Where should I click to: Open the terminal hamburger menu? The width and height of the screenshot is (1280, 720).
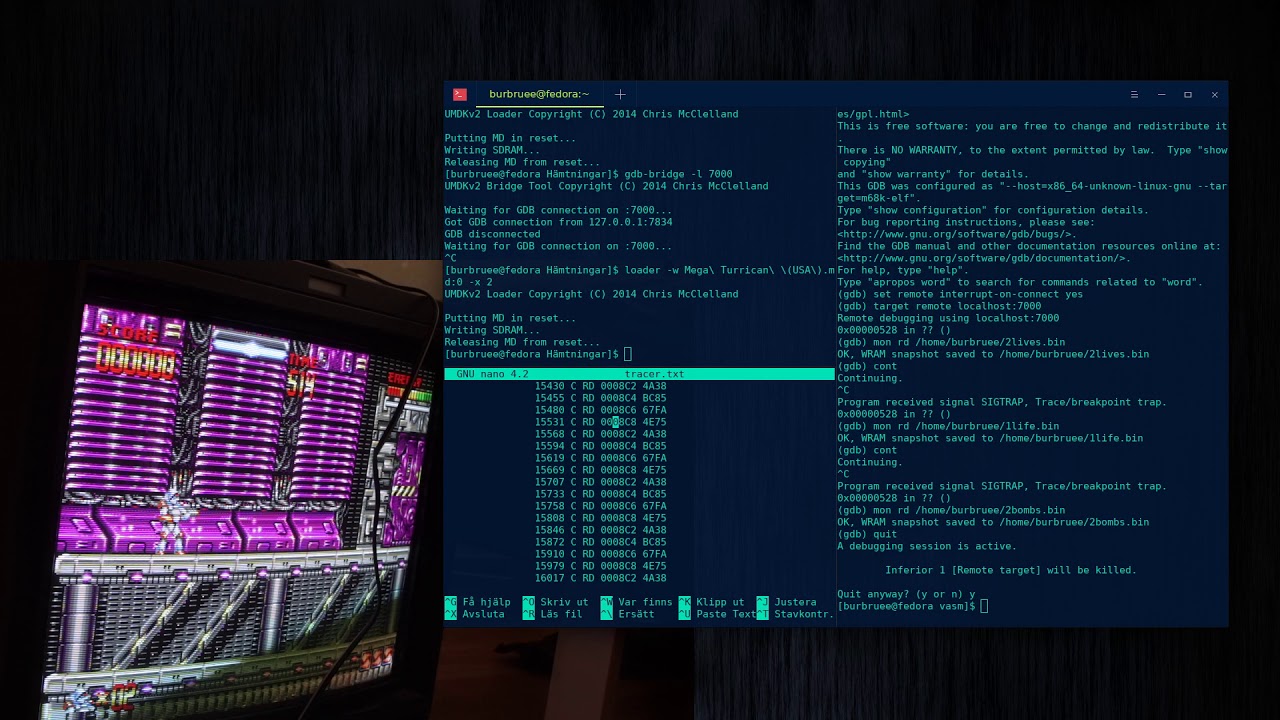[1134, 94]
